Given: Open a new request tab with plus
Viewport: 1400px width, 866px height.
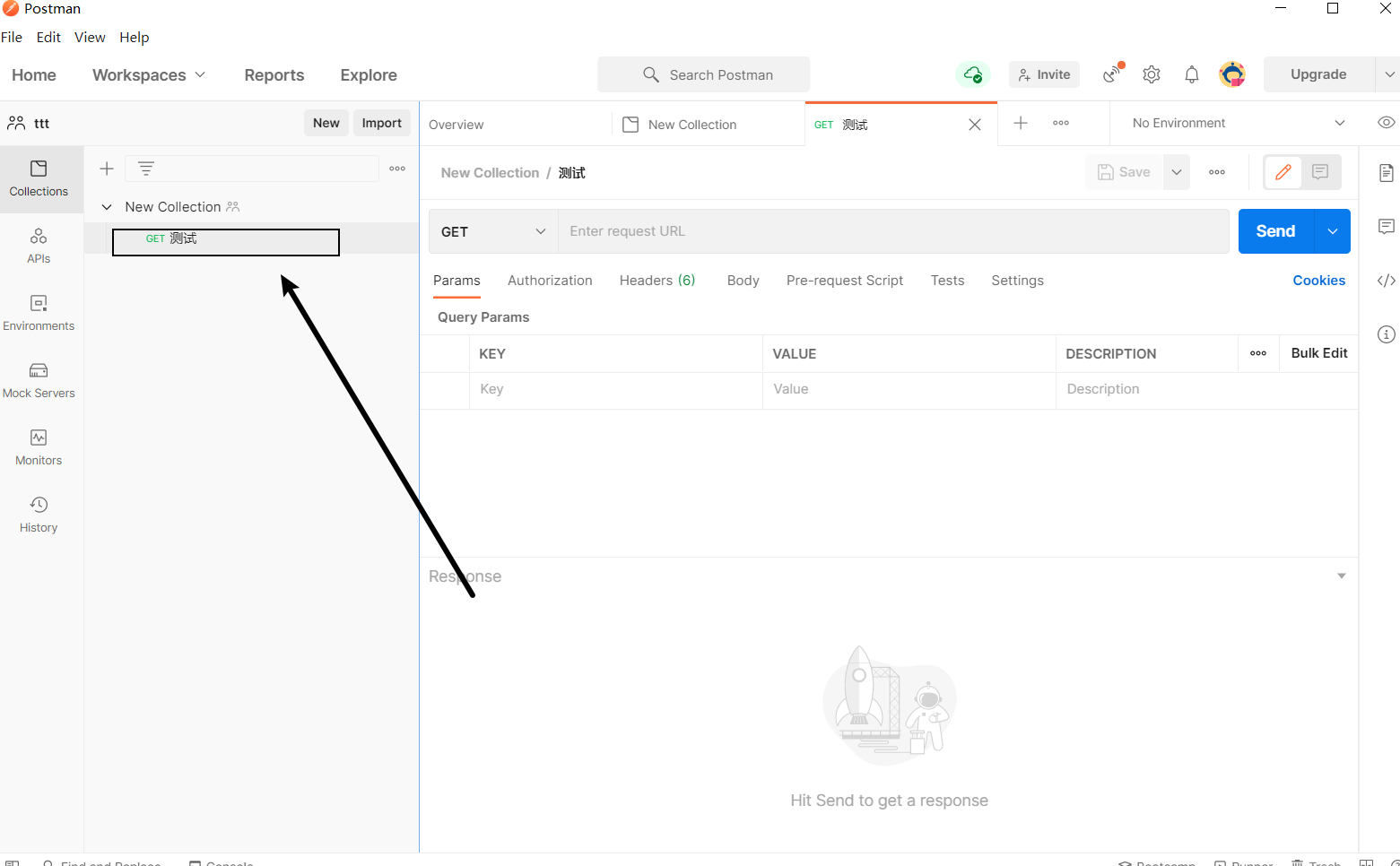Looking at the screenshot, I should (1021, 123).
